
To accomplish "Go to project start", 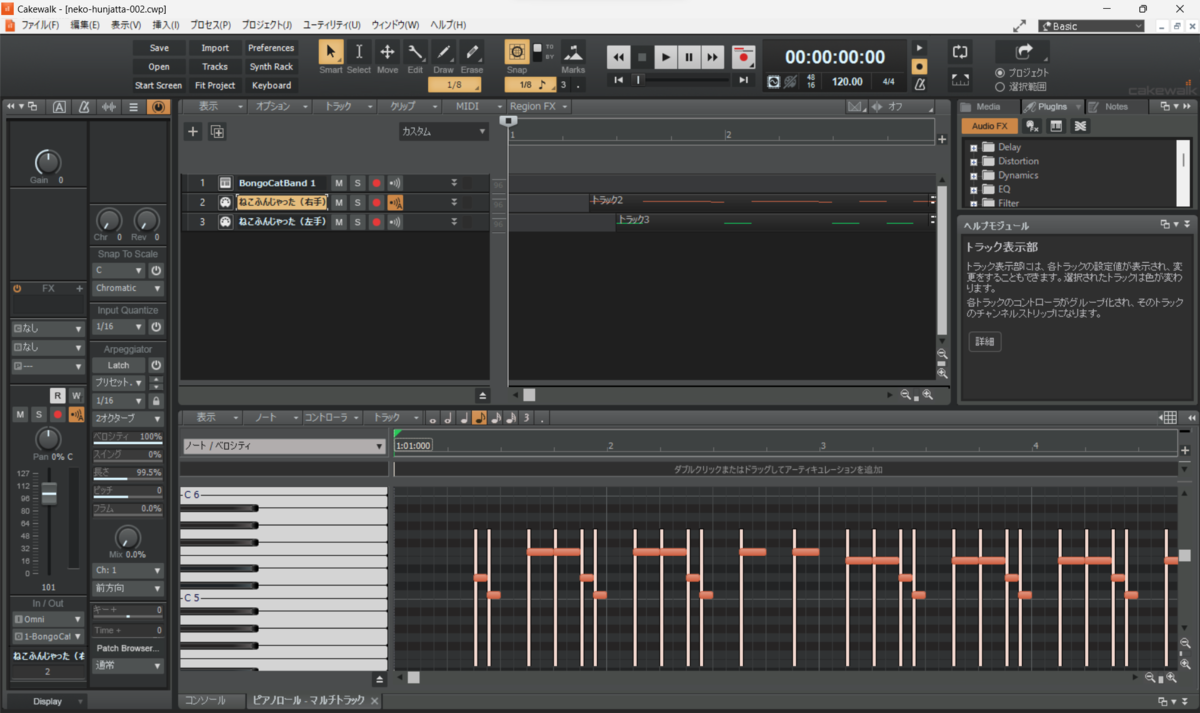I will pos(619,80).
